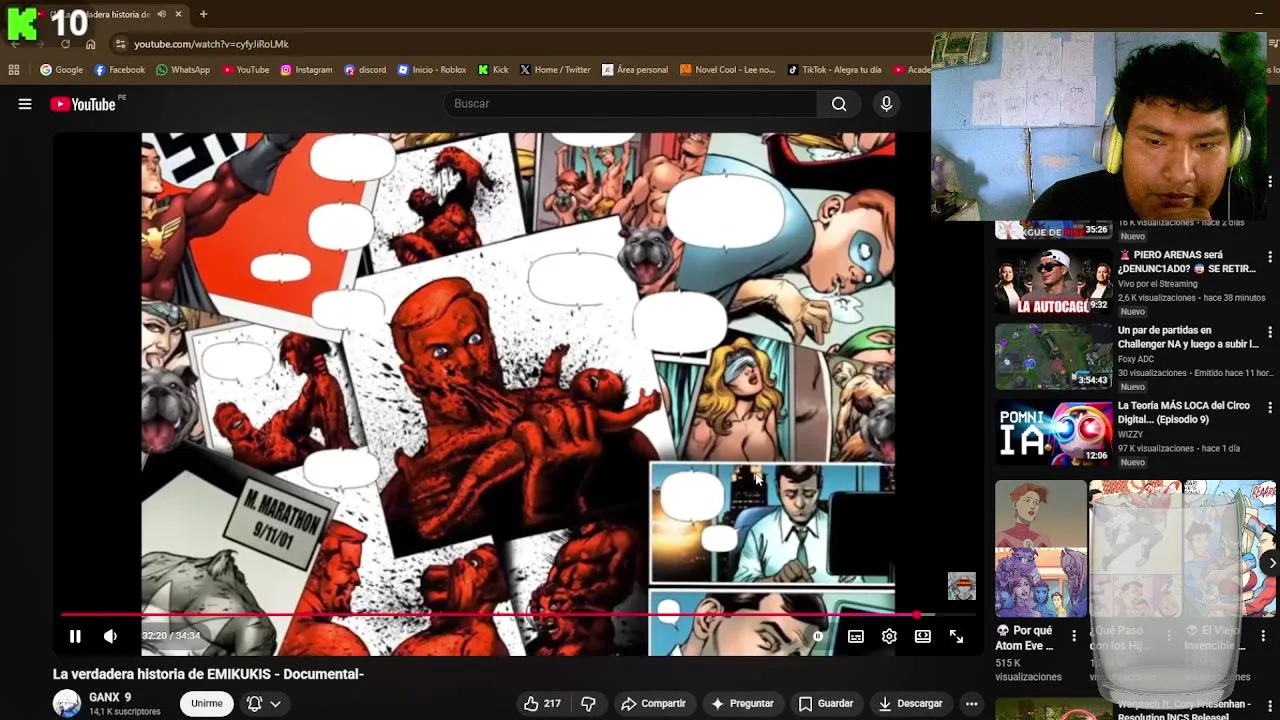
Task: Open Inicio - Roblox bookmark
Action: coord(432,70)
